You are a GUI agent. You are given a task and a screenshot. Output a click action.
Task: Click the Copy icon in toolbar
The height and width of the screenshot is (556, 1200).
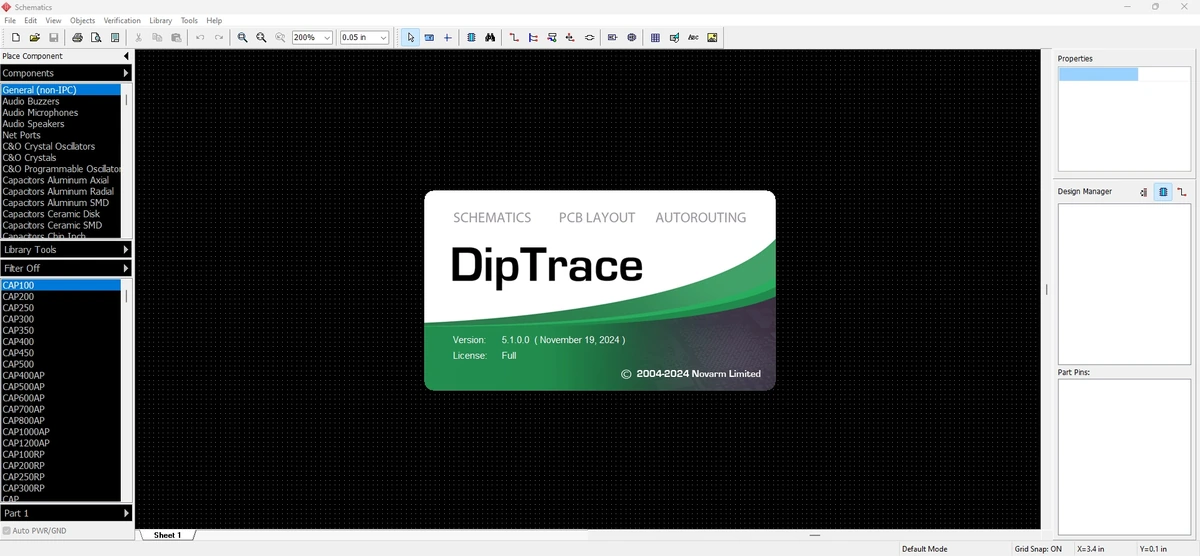pos(157,38)
